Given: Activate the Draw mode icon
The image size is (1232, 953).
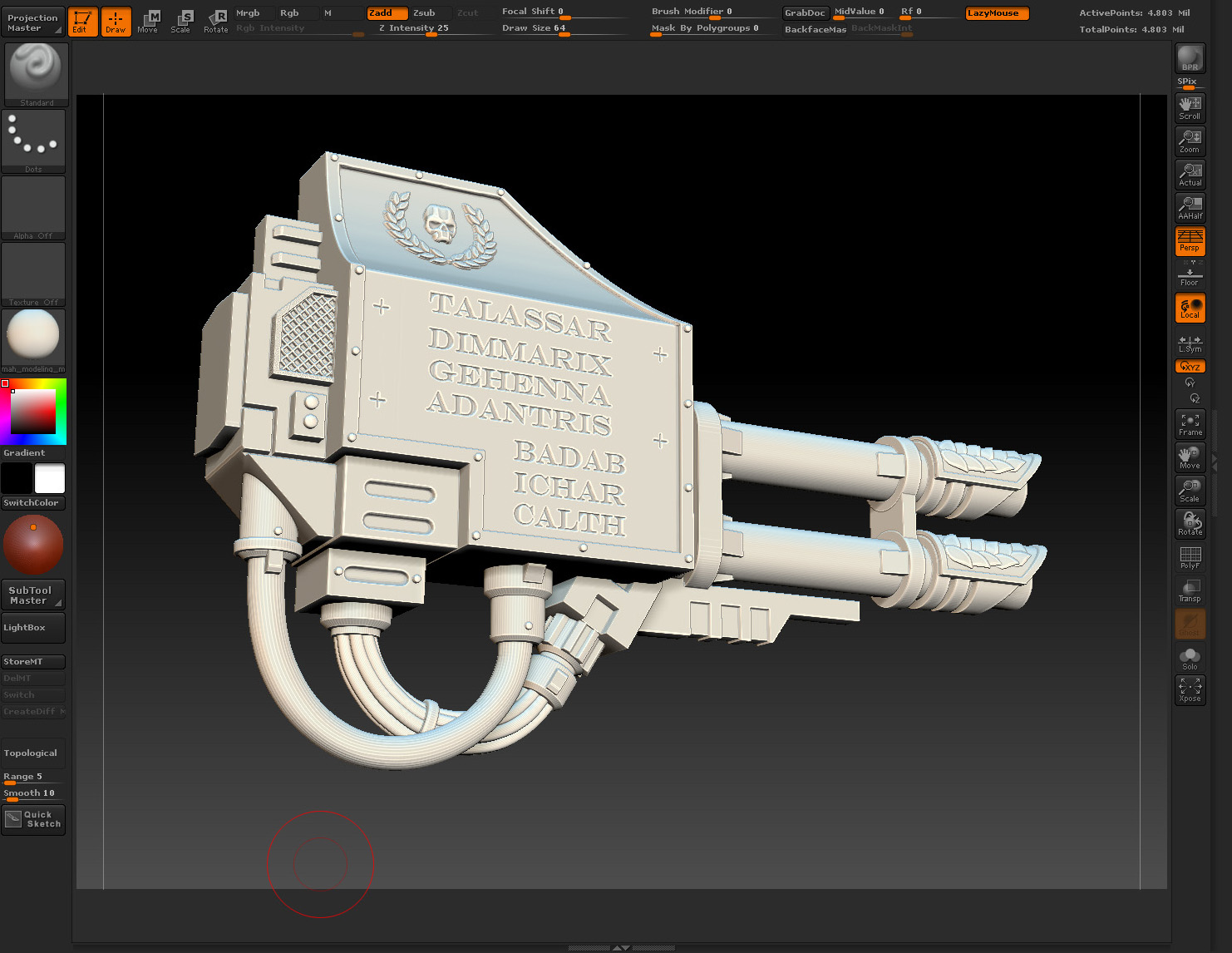Looking at the screenshot, I should point(116,22).
